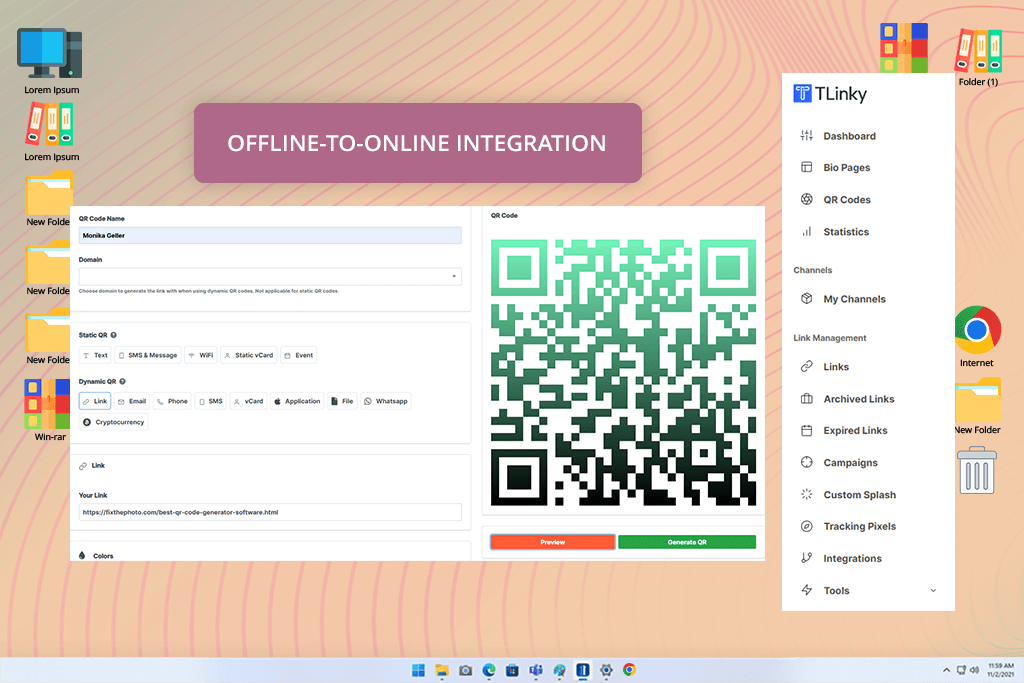Open the Lorem Ipsum computer desktop icon
This screenshot has width=1024, height=683.
51,61
